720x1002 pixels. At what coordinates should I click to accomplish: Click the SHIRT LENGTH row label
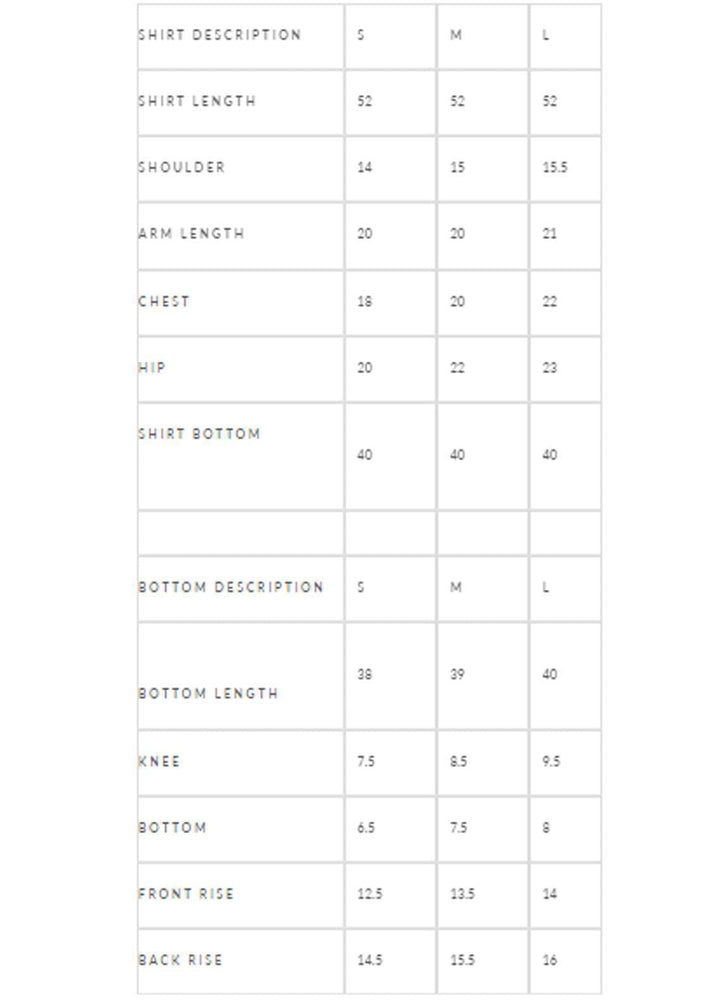point(197,101)
